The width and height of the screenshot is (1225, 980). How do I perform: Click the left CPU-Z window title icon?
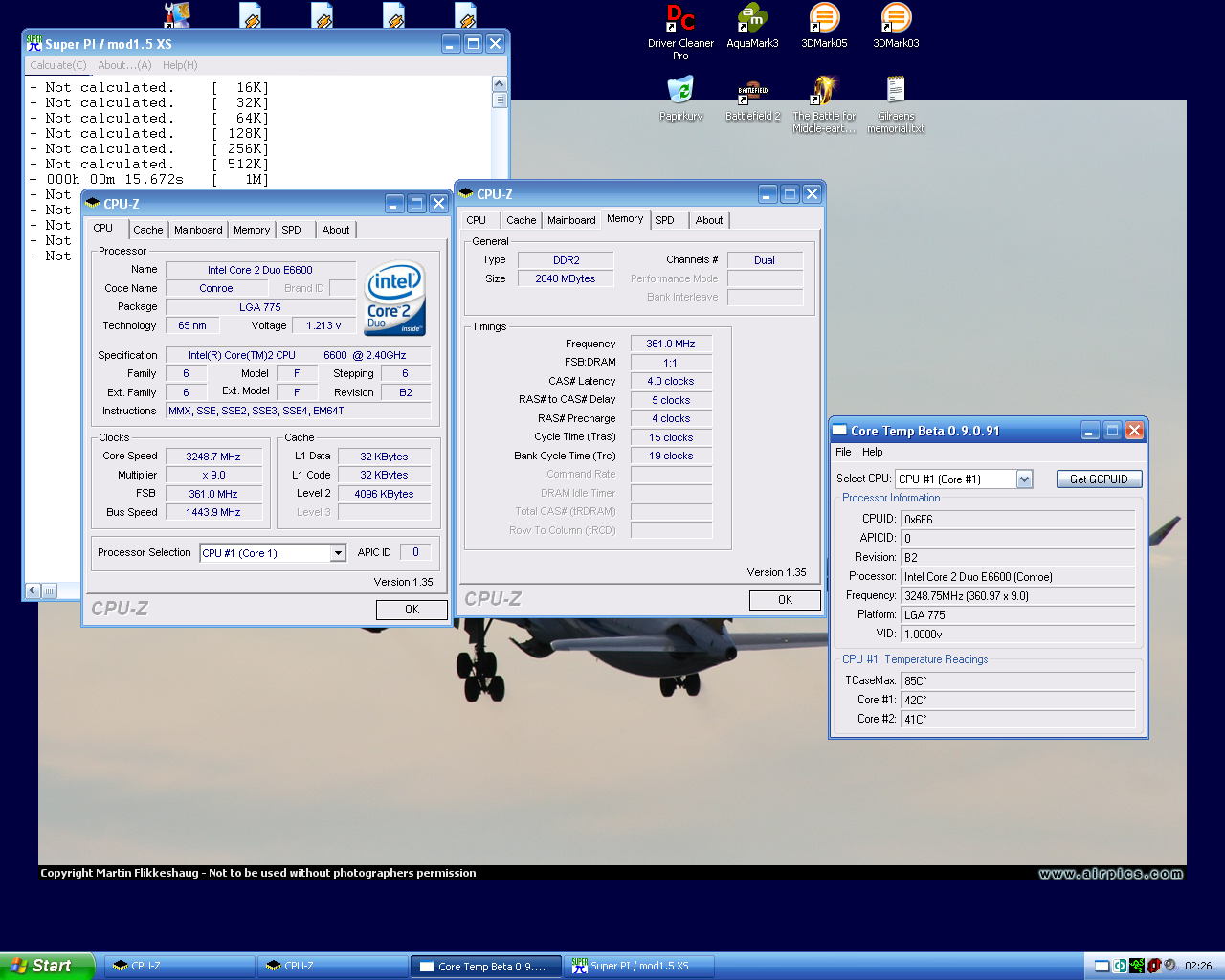93,203
